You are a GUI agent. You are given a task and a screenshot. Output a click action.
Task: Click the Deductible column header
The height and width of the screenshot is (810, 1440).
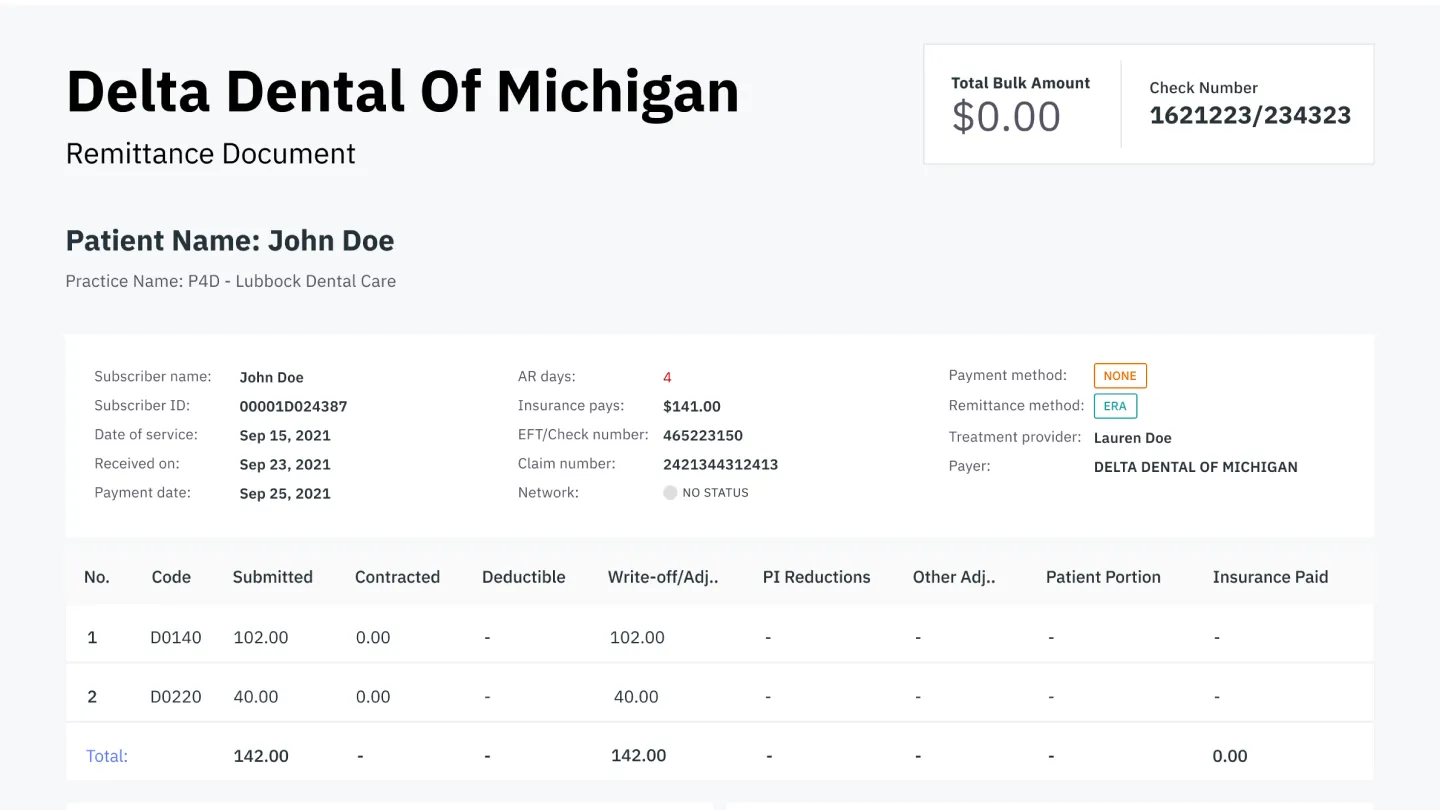pyautogui.click(x=524, y=577)
